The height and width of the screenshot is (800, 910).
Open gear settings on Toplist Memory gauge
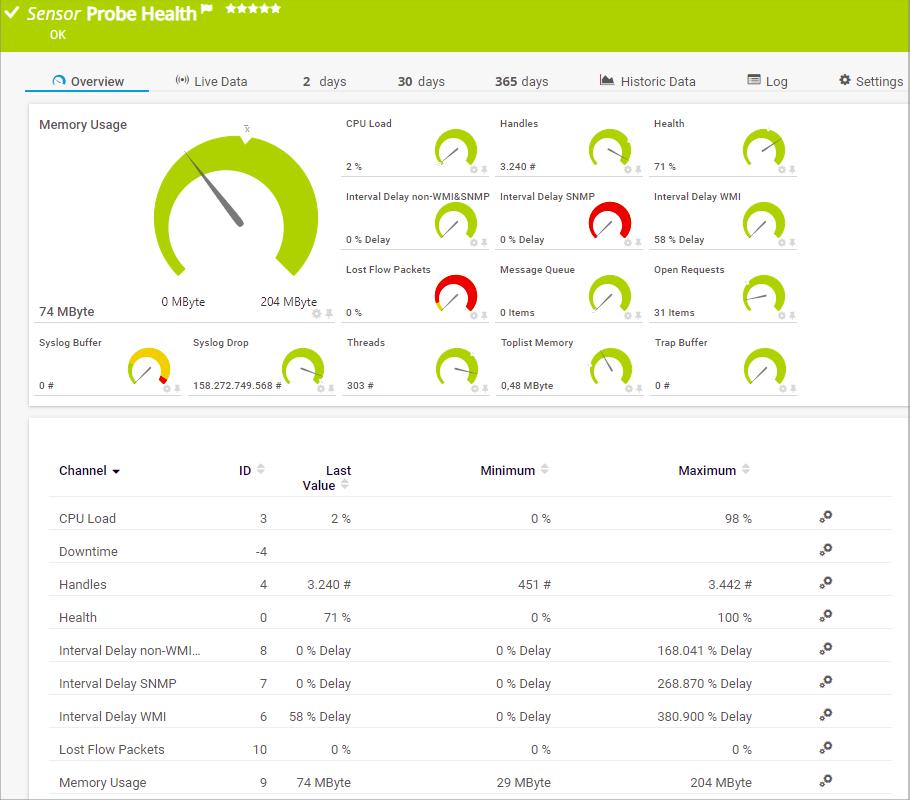[629, 389]
